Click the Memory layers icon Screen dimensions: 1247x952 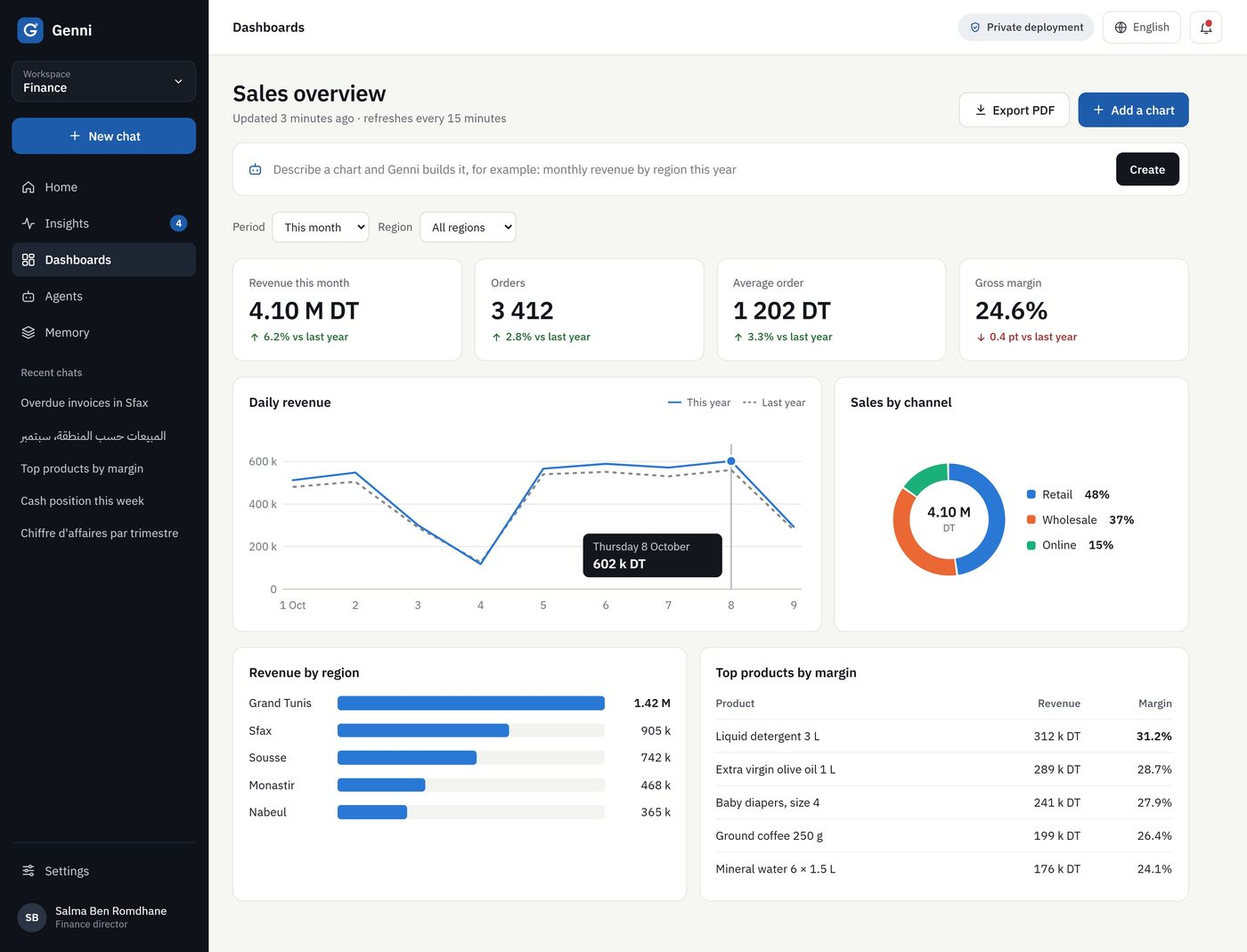click(x=29, y=333)
